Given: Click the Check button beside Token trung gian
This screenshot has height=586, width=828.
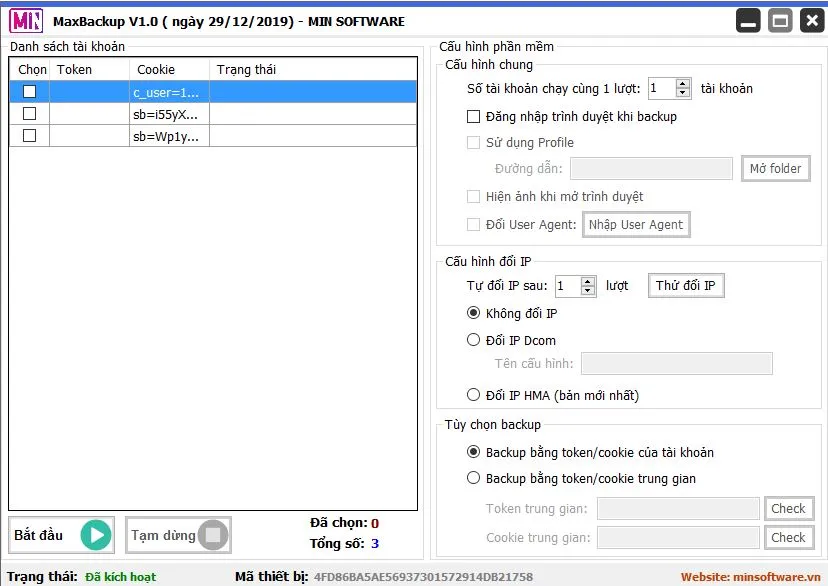Looking at the screenshot, I should pyautogui.click(x=788, y=509).
